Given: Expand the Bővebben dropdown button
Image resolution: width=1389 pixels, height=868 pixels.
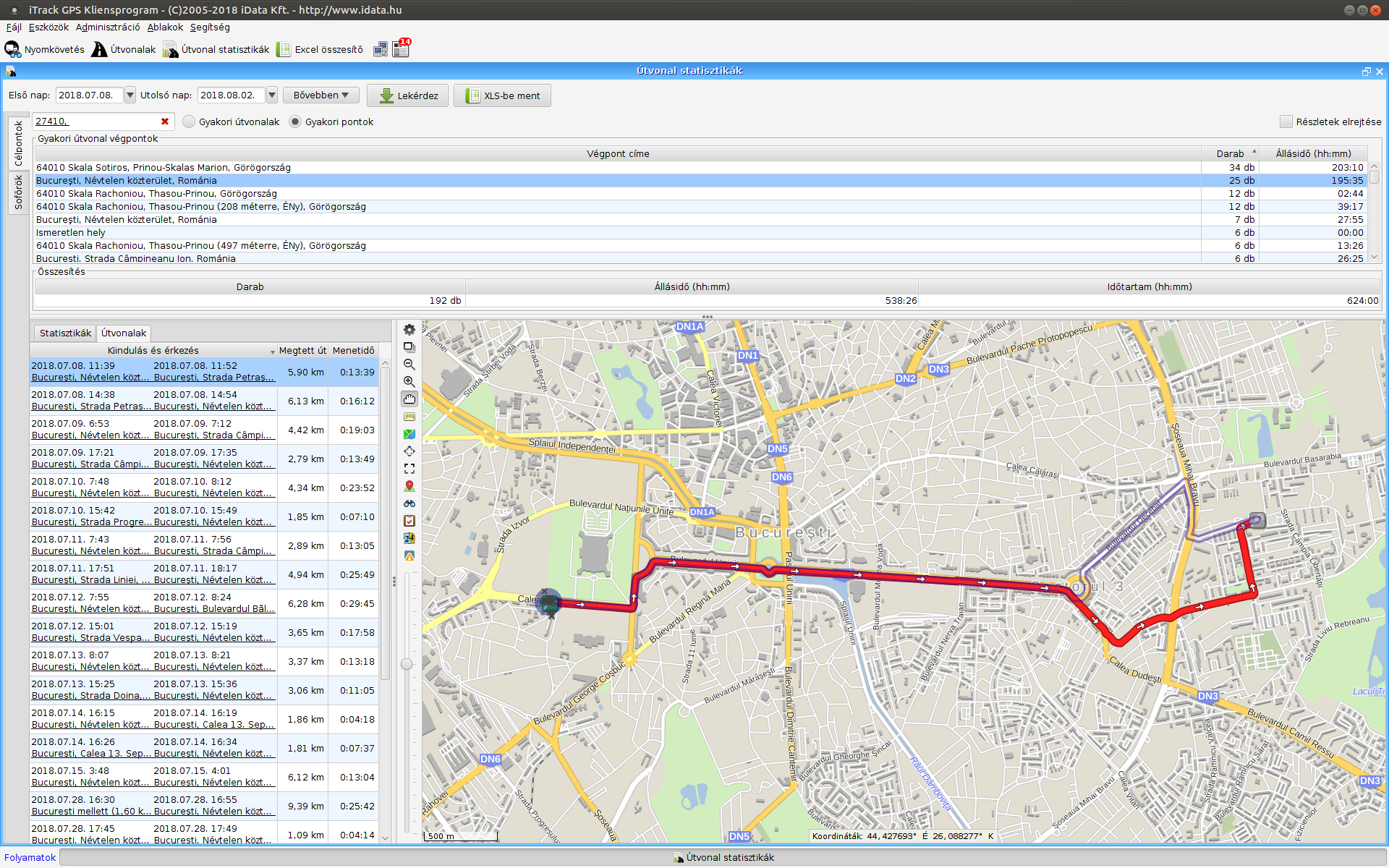Looking at the screenshot, I should (x=321, y=95).
